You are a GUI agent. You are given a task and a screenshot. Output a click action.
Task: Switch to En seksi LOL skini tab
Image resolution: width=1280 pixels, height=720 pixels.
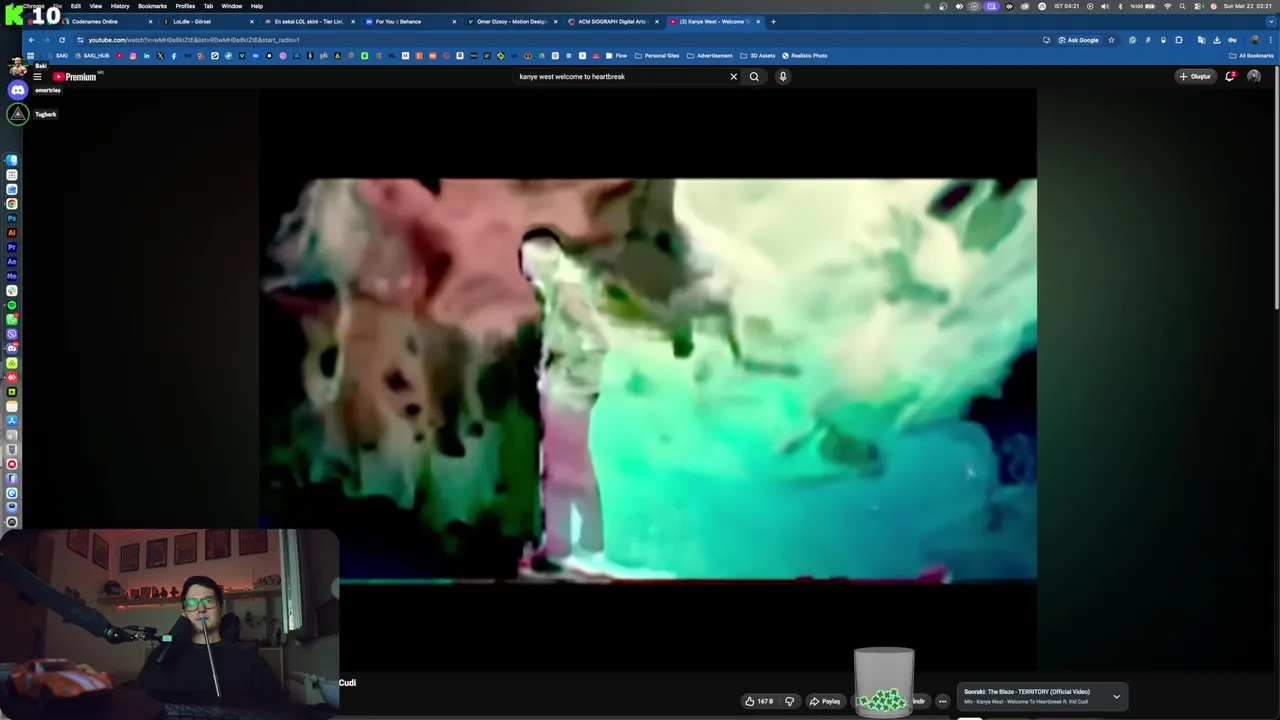[x=308, y=21]
